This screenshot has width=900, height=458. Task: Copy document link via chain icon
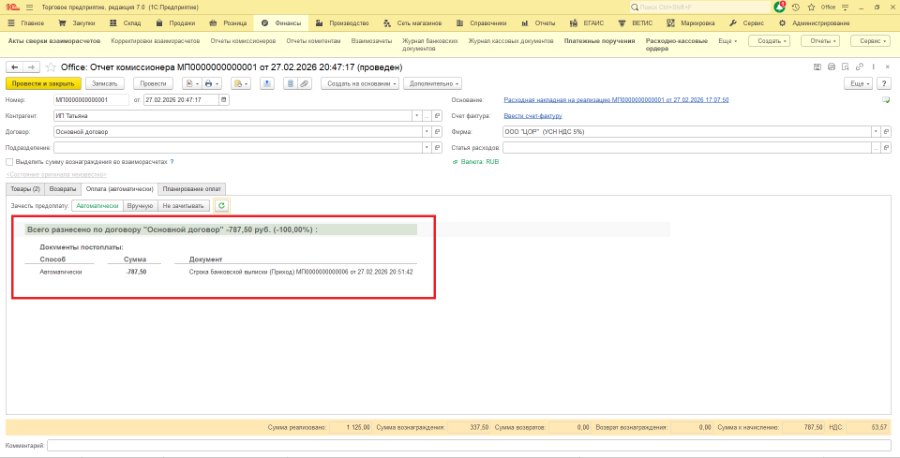click(859, 67)
